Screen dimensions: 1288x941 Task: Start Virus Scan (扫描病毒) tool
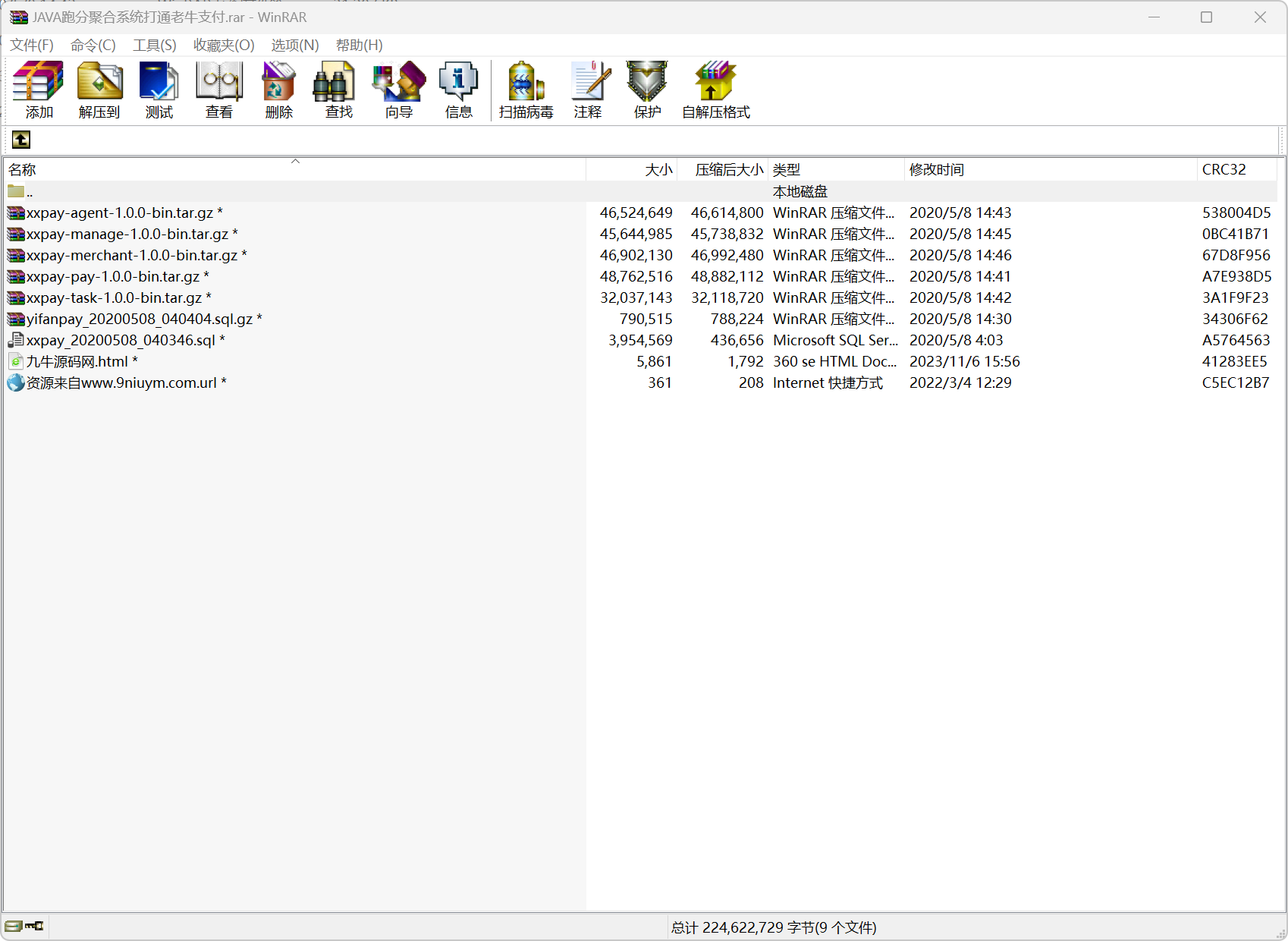(526, 90)
